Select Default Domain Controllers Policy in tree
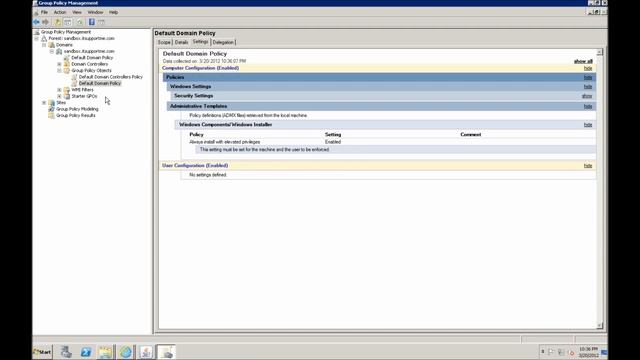Viewport: 640px width, 360px height. point(111,77)
